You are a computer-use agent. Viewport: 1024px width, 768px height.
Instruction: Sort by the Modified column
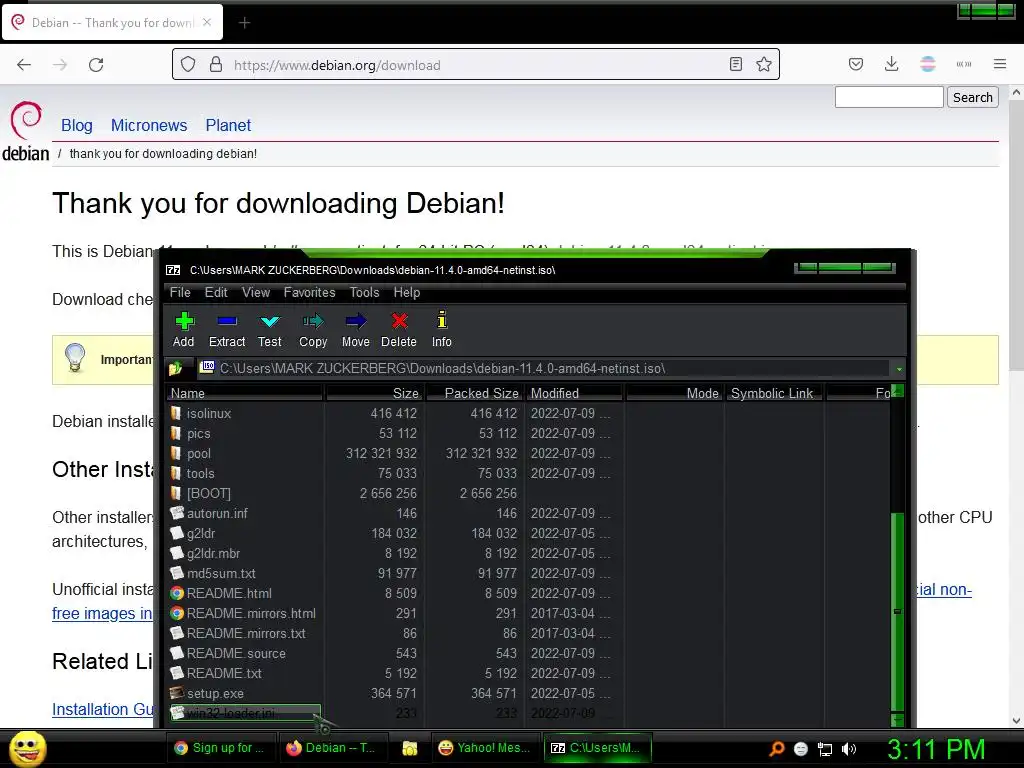pyautogui.click(x=575, y=393)
